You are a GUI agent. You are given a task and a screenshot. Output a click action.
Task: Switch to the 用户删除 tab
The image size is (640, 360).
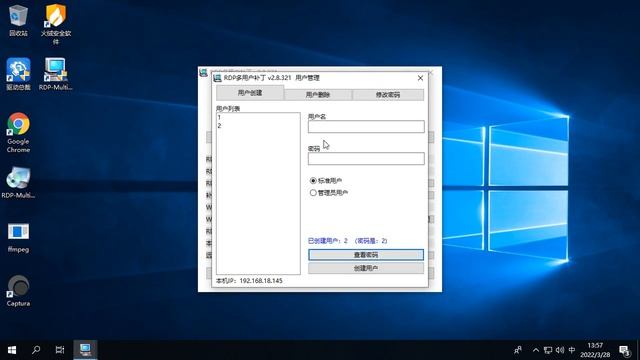318,95
